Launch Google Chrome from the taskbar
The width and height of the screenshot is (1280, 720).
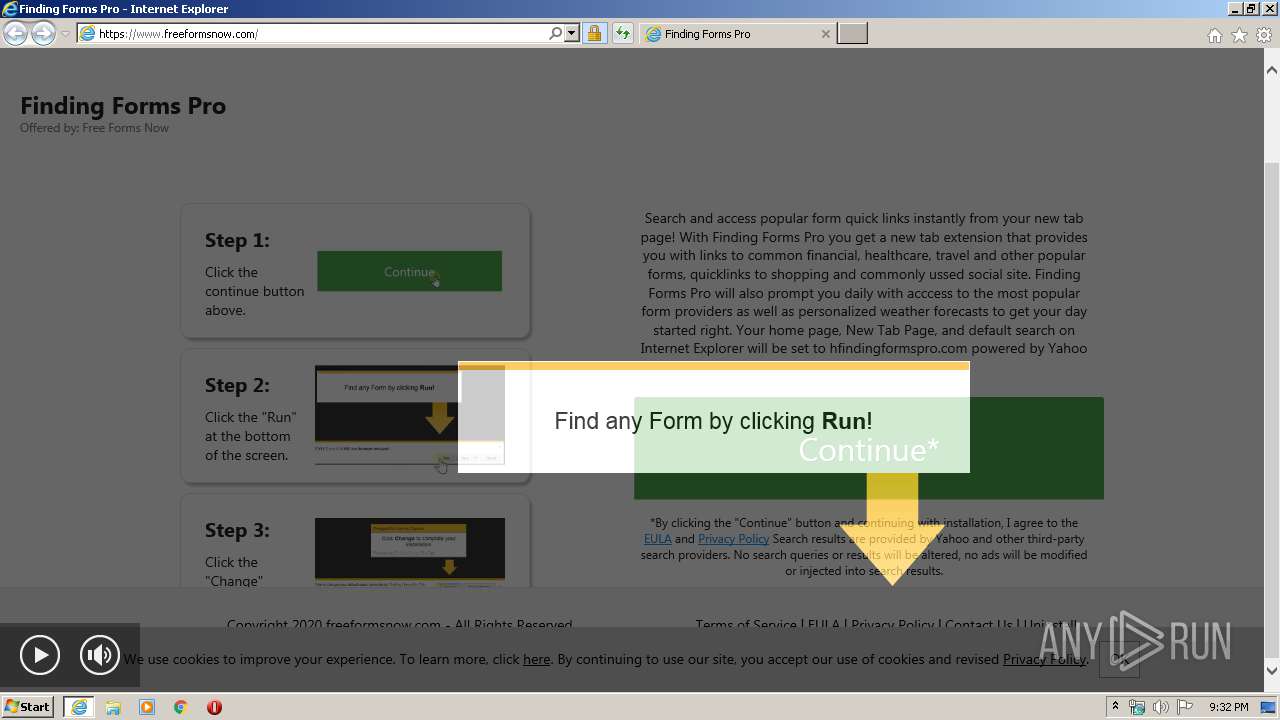point(181,707)
